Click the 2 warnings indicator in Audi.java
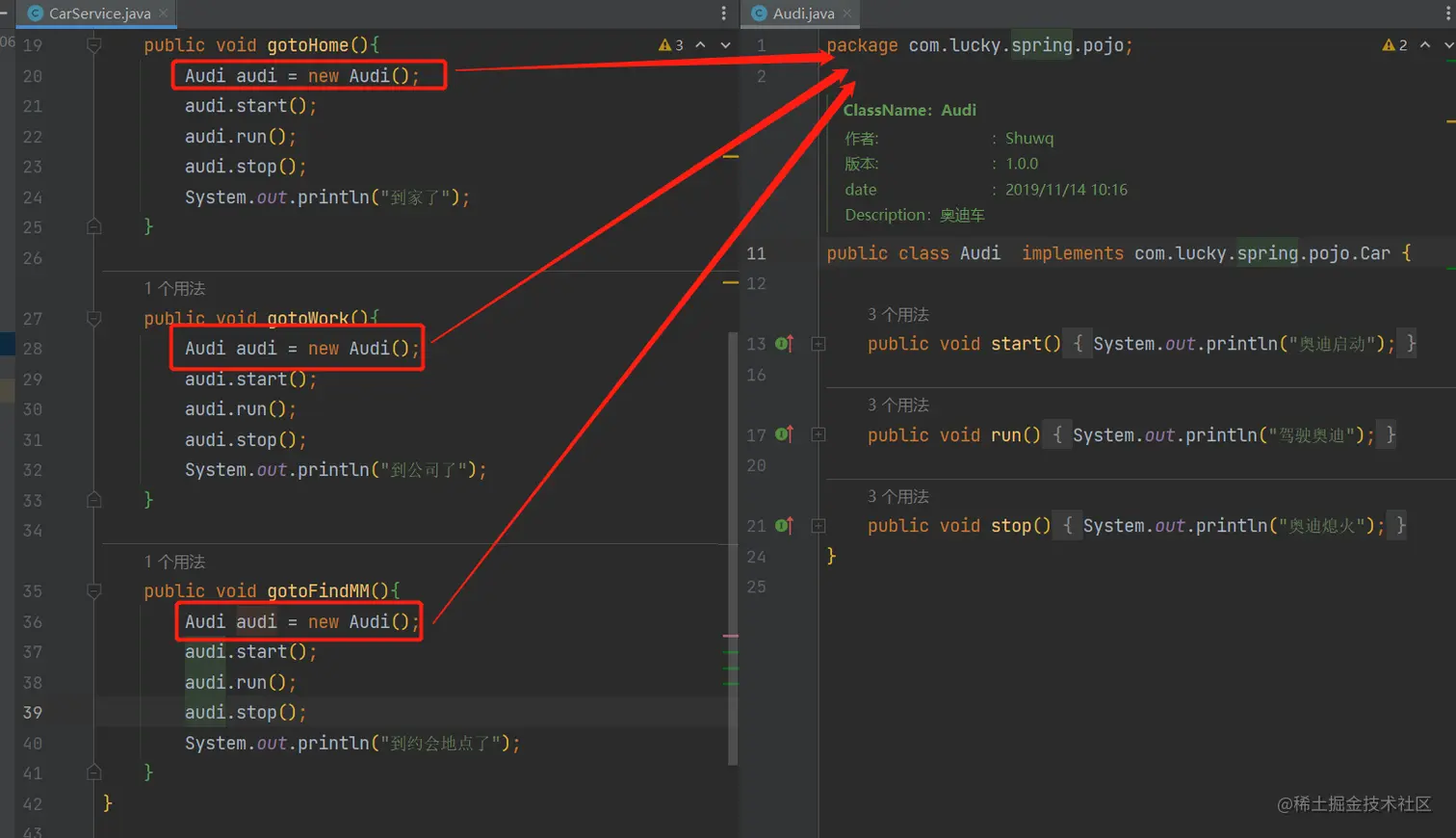This screenshot has height=838, width=1456. click(1395, 45)
